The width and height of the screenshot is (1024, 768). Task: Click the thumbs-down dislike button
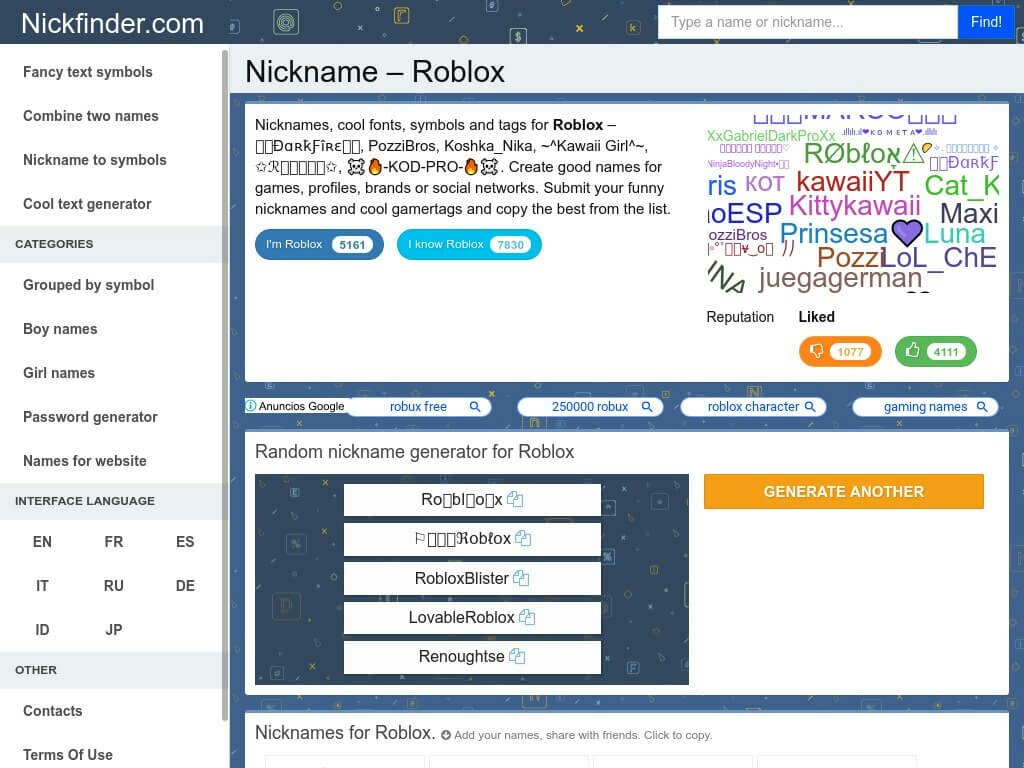click(840, 351)
